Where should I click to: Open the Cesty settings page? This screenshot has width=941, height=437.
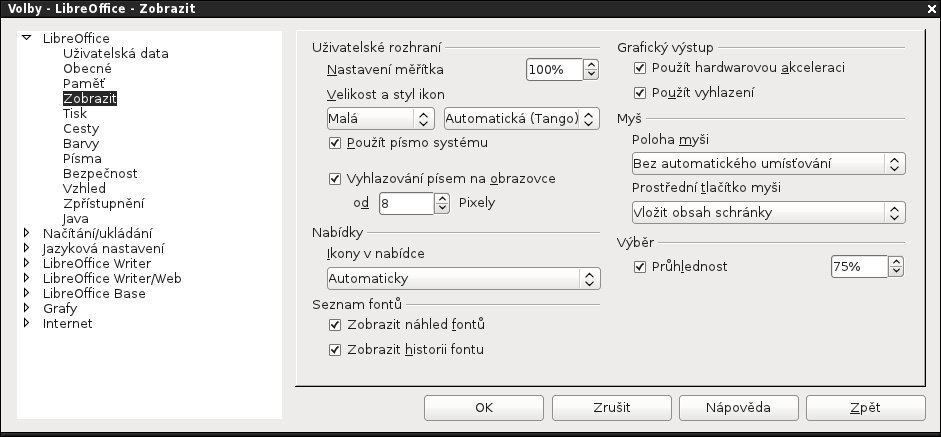(x=81, y=128)
